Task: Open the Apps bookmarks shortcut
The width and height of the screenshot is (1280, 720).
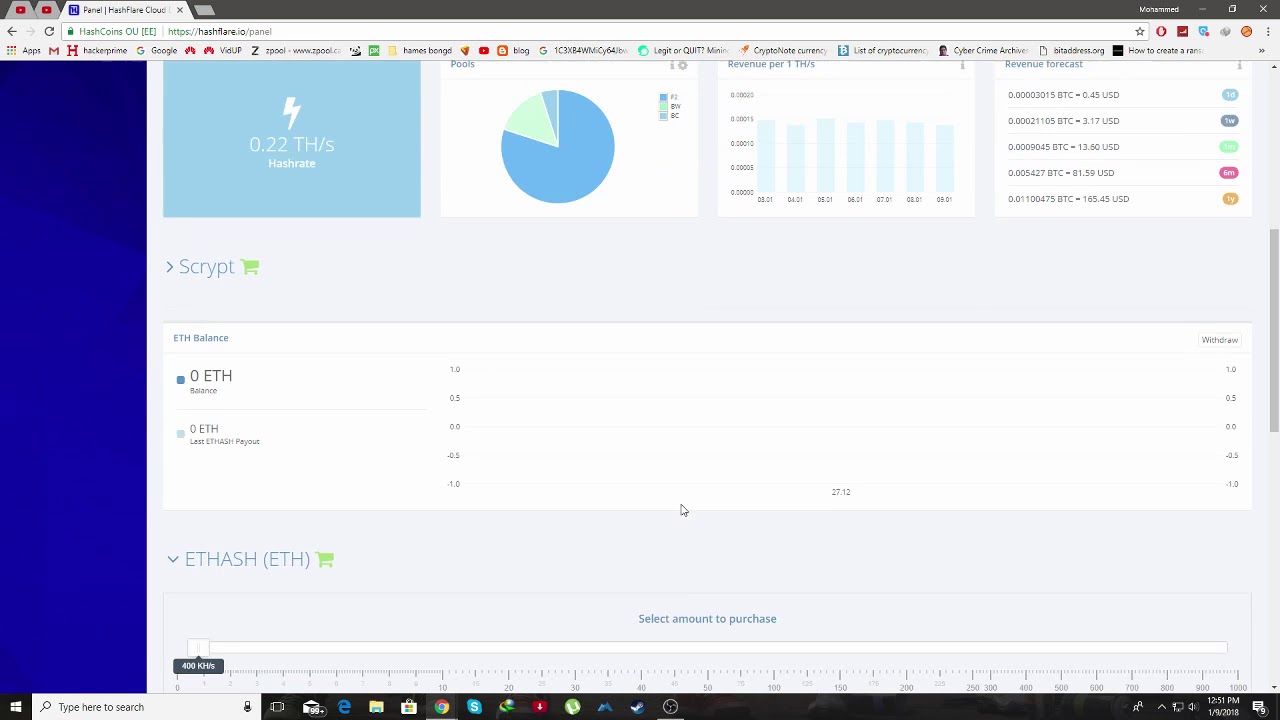Action: pyautogui.click(x=24, y=50)
